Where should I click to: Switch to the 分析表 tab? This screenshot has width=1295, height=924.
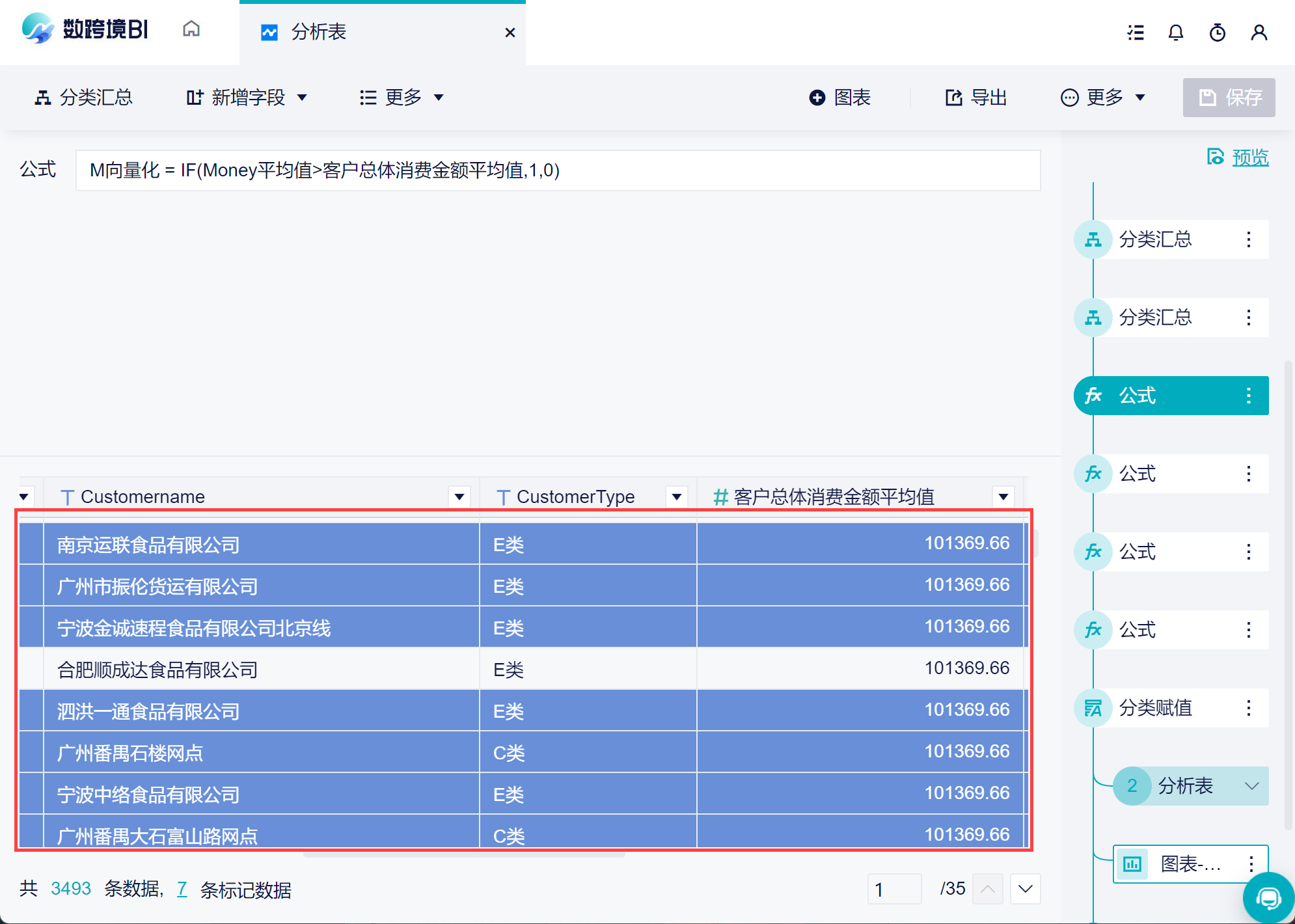(319, 32)
